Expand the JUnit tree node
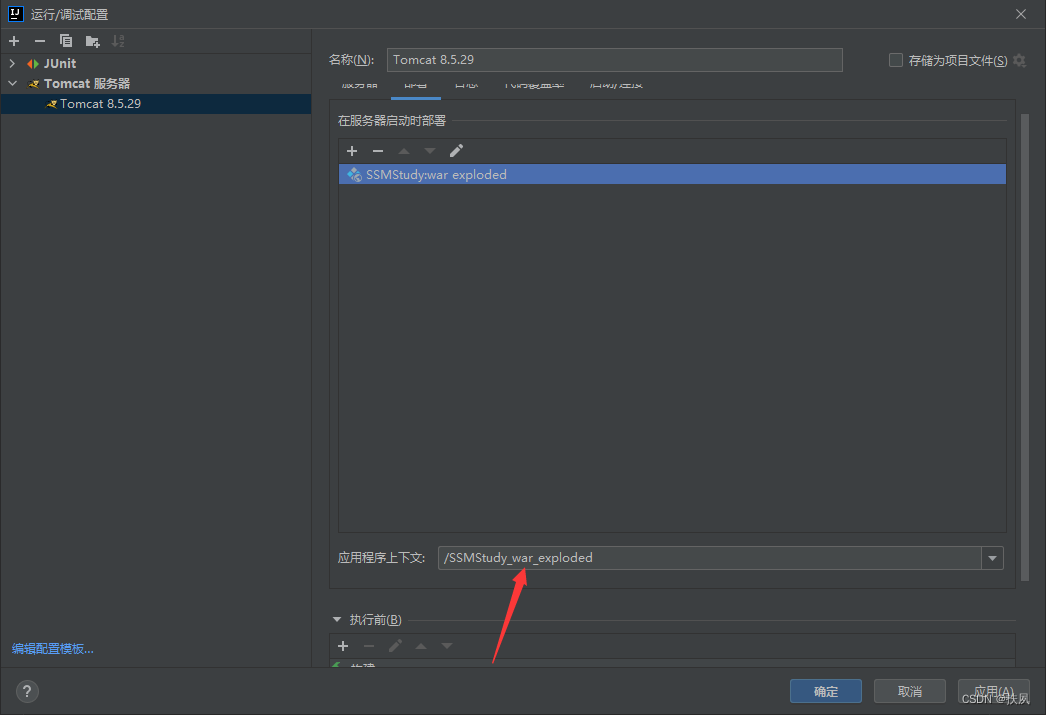This screenshot has height=715, width=1046. [x=12, y=63]
